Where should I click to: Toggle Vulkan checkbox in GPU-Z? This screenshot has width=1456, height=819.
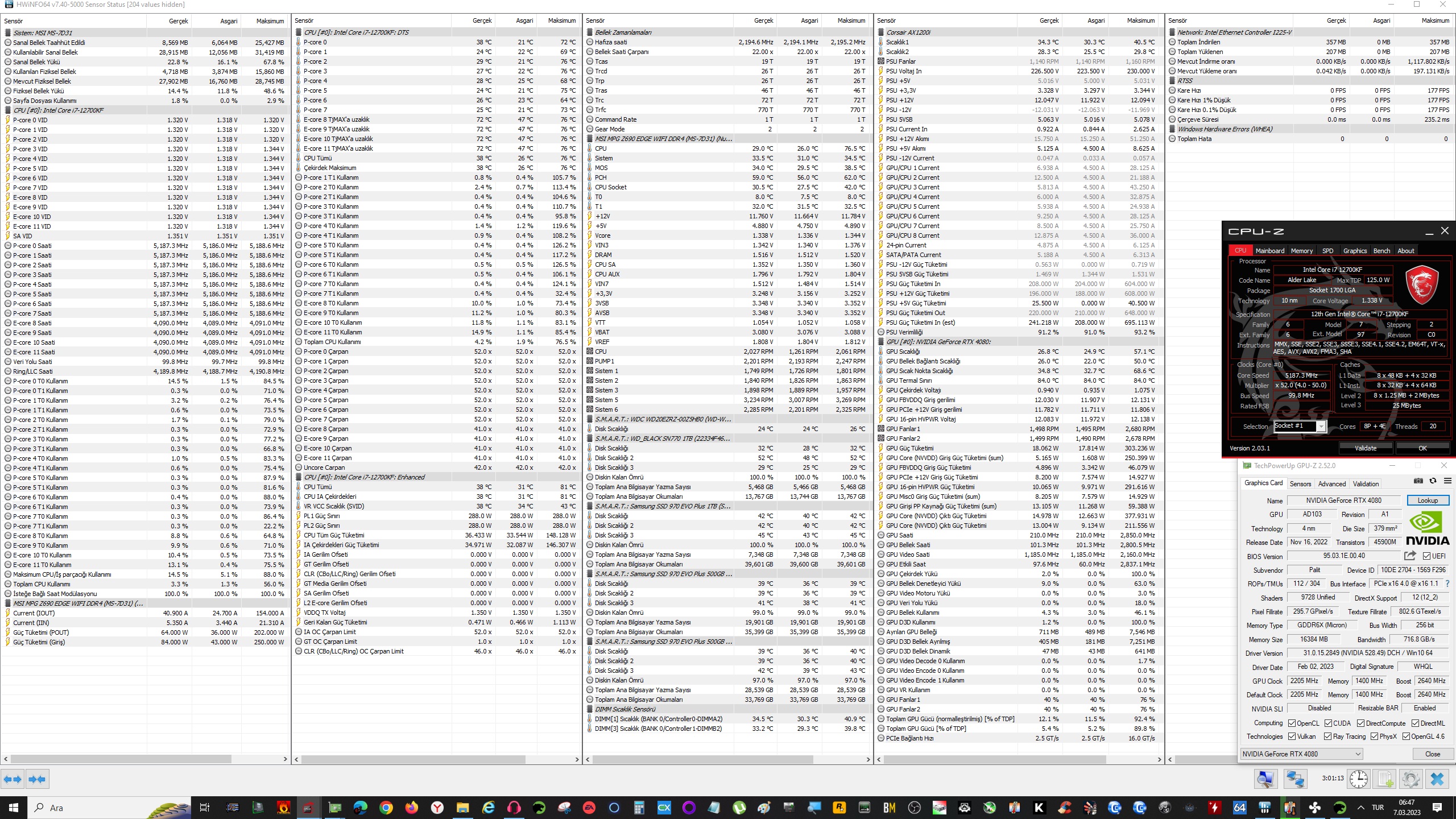[x=1292, y=737]
